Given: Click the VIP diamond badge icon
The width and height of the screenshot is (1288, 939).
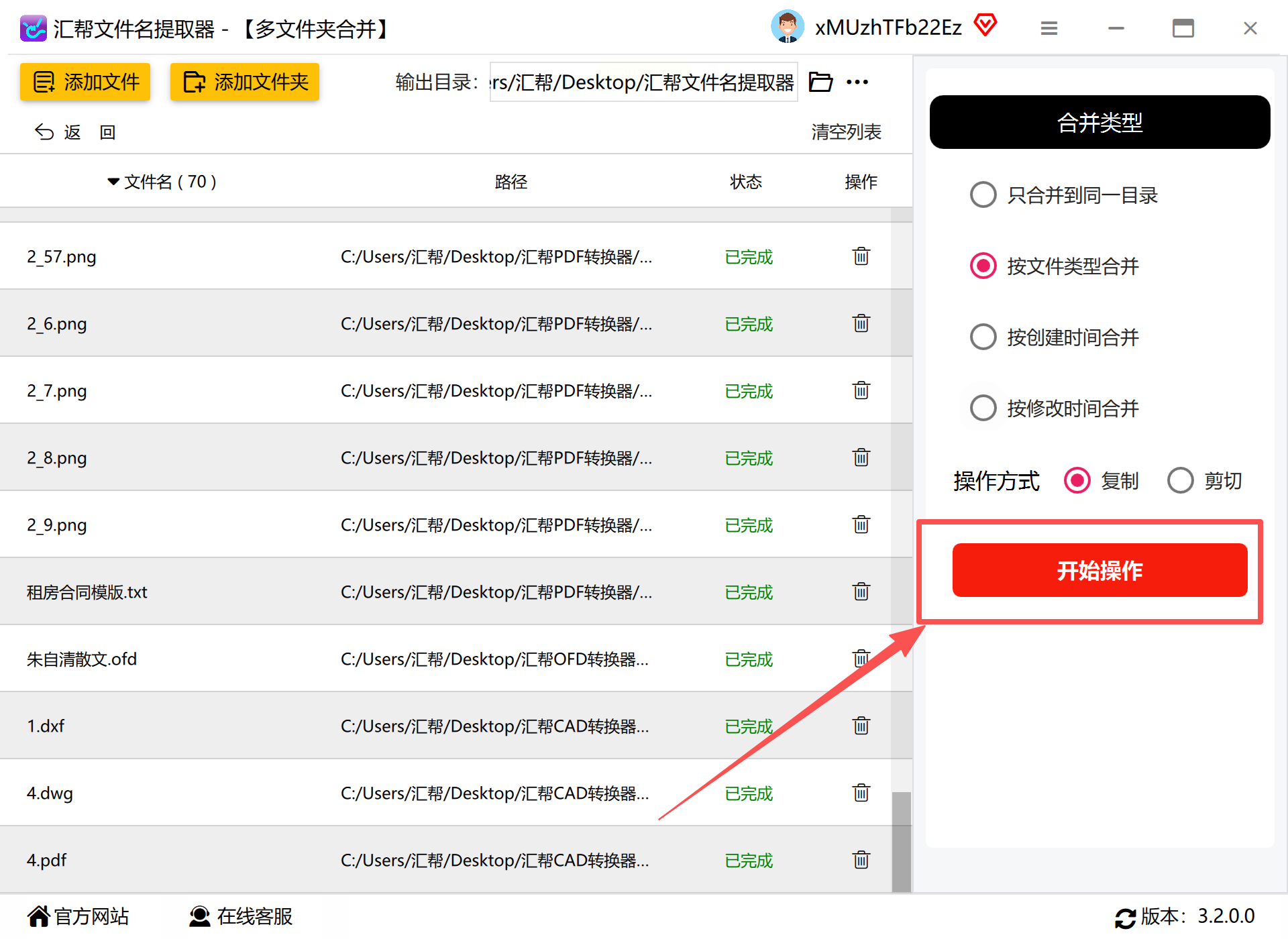Looking at the screenshot, I should [985, 25].
